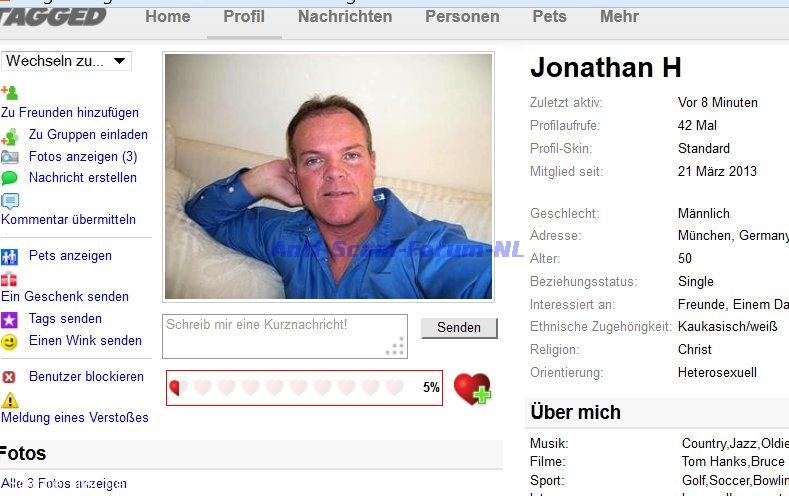Click the red heart with plus
Viewport: 789px width, 496px height.
[x=472, y=389]
